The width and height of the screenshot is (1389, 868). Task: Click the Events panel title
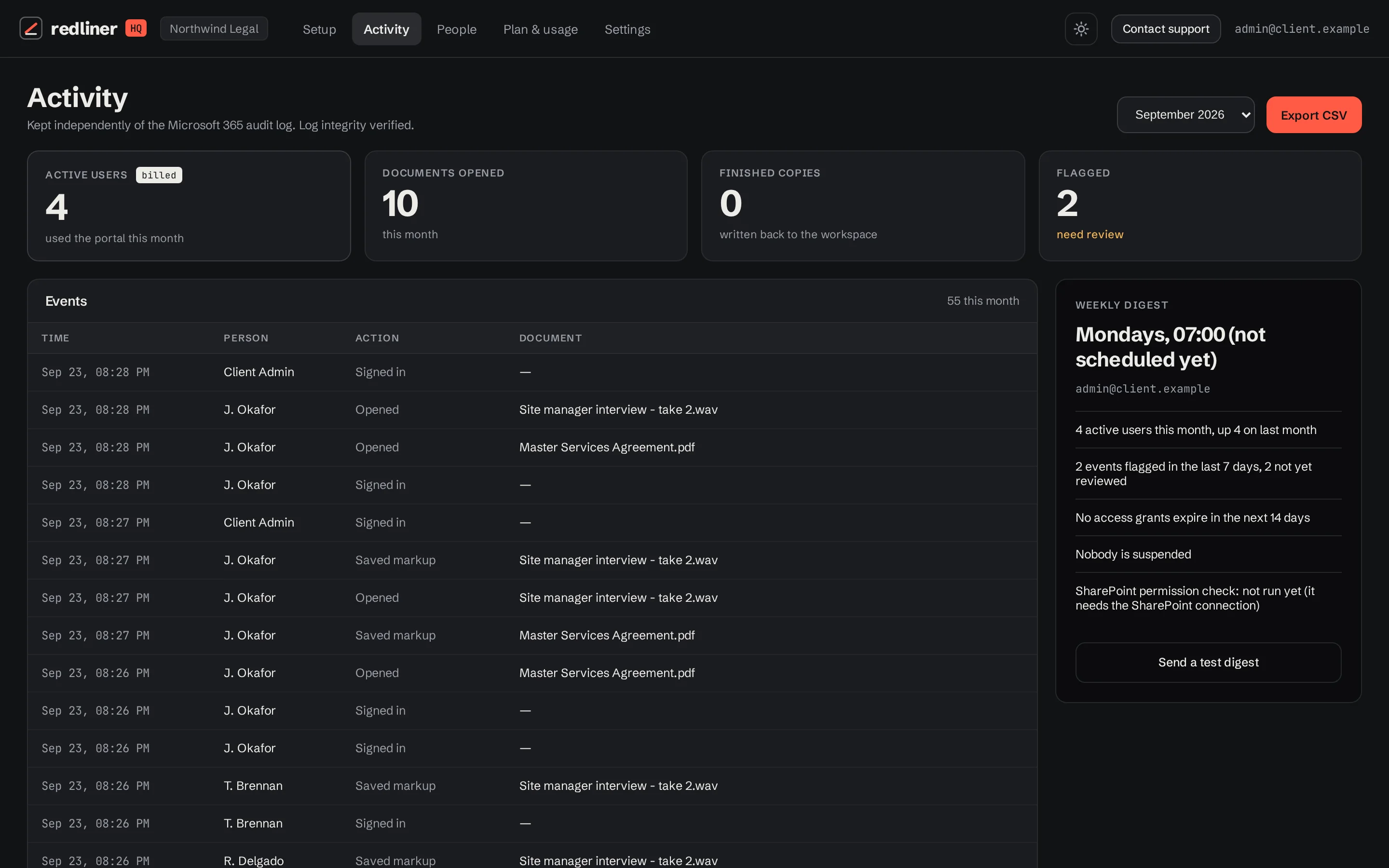66,301
